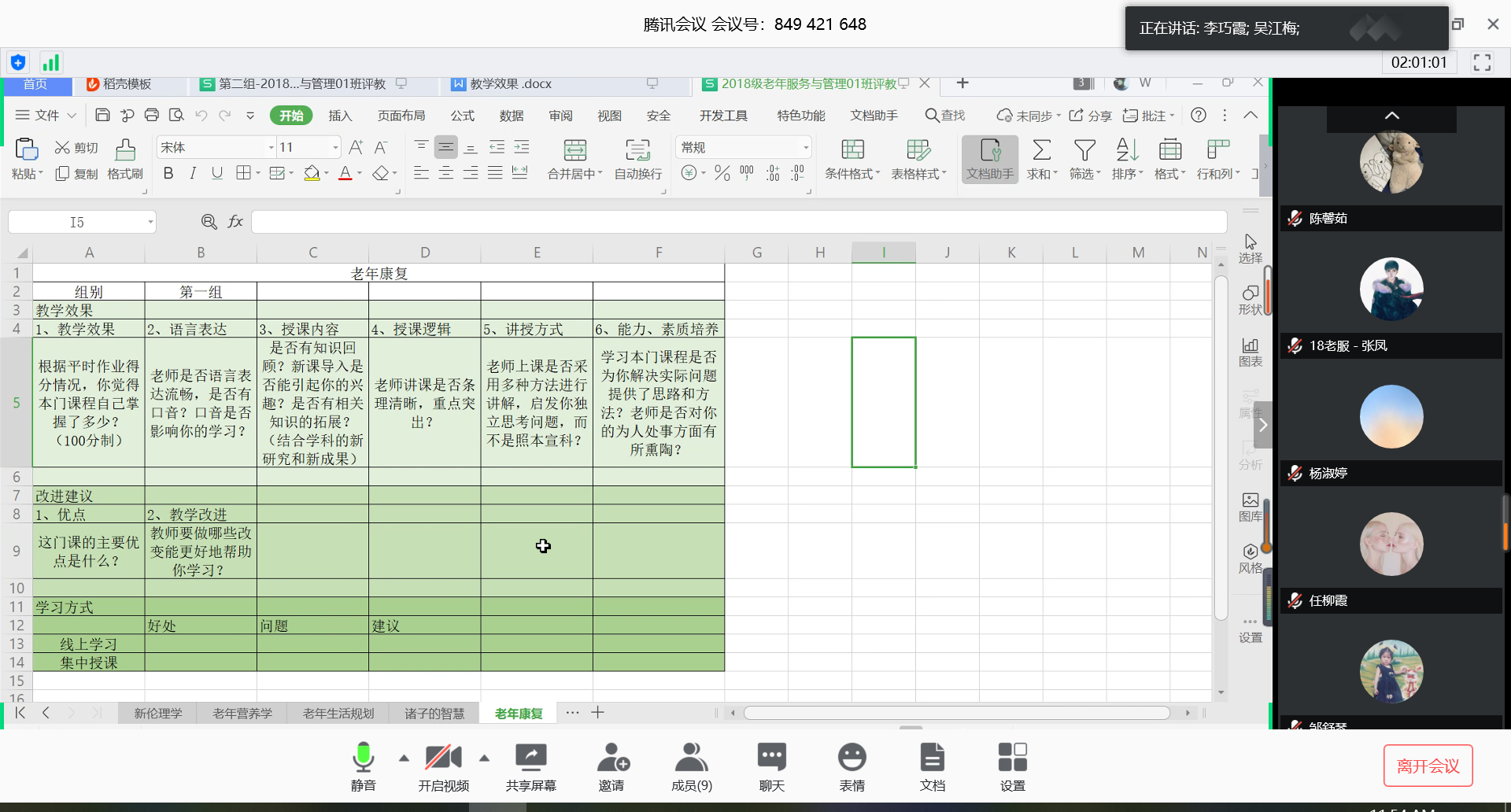The width and height of the screenshot is (1511, 812).
Task: Click the format painter icon
Action: (x=125, y=150)
